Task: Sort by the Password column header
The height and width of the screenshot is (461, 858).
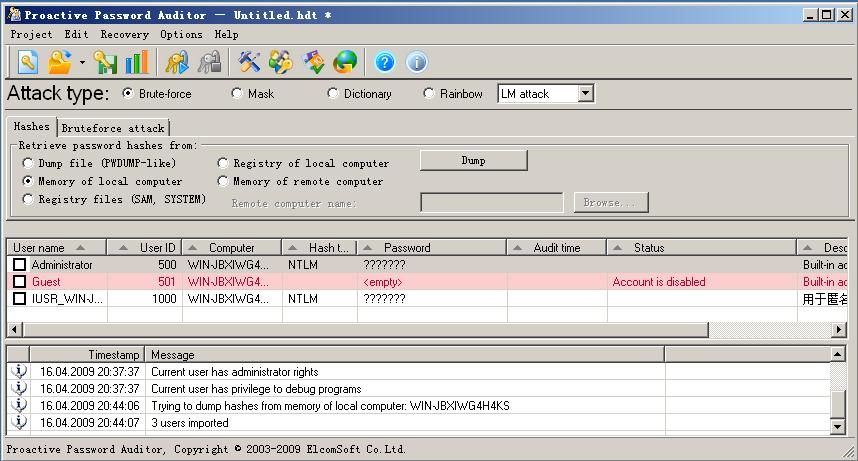Action: [432, 248]
